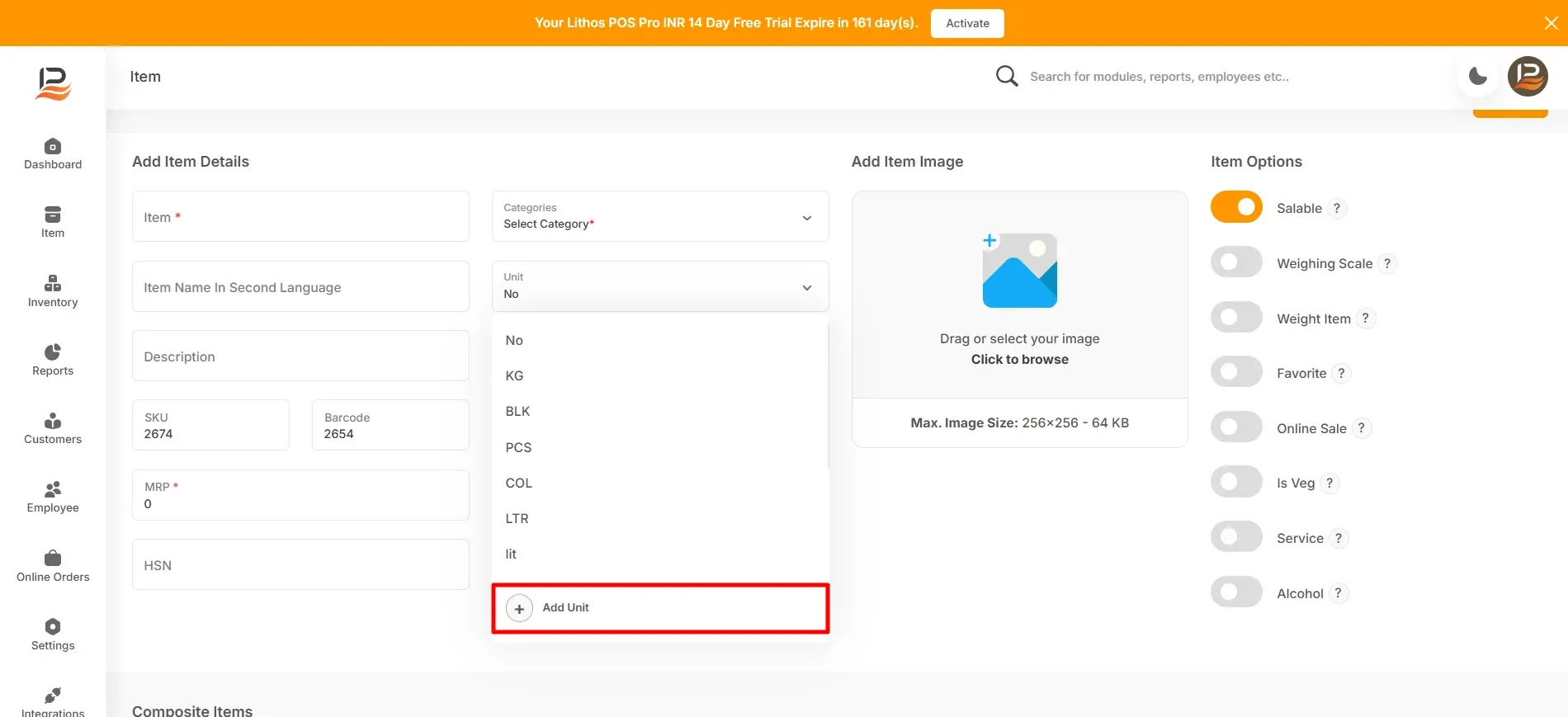Open Online Orders bag icon

tap(53, 559)
